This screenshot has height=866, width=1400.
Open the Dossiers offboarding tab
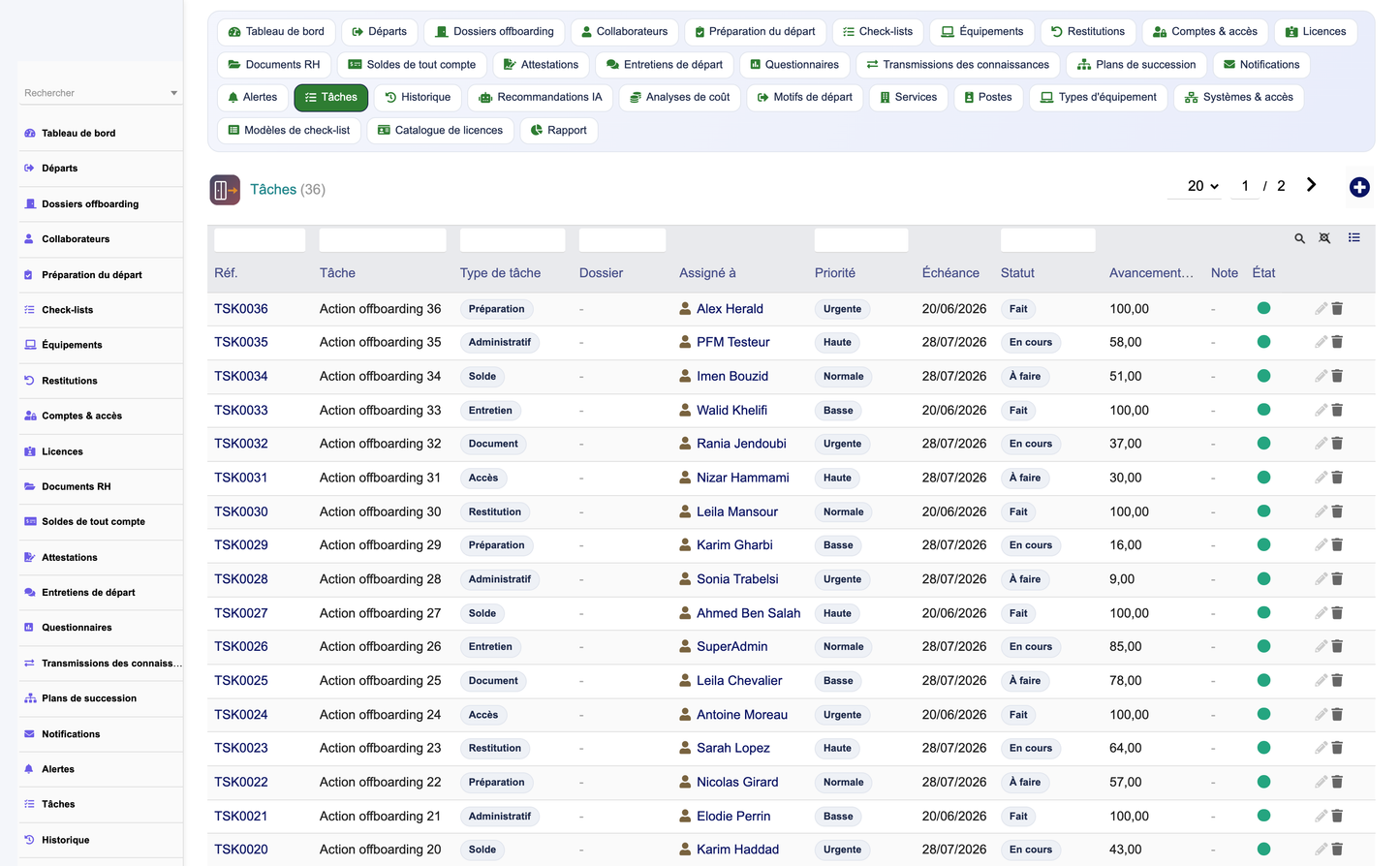click(x=494, y=32)
